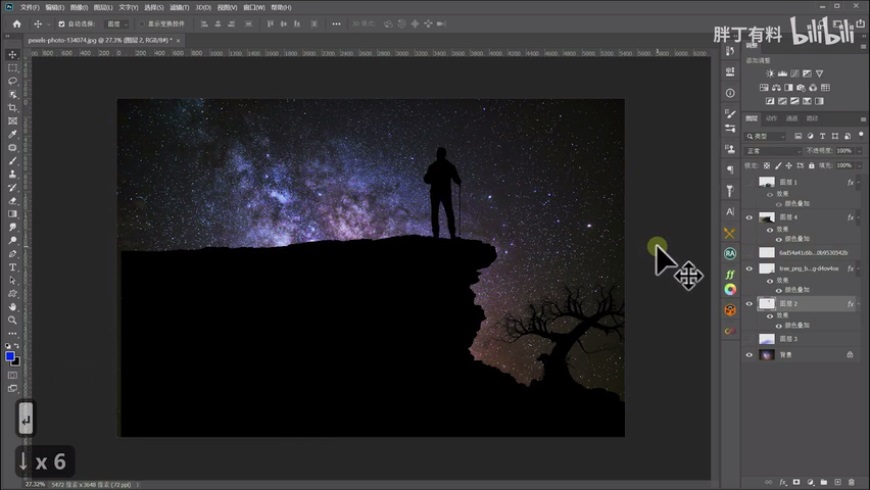Viewport: 870px width, 490px height.
Task: Close the pexels-photo document tab
Action: click(178, 41)
